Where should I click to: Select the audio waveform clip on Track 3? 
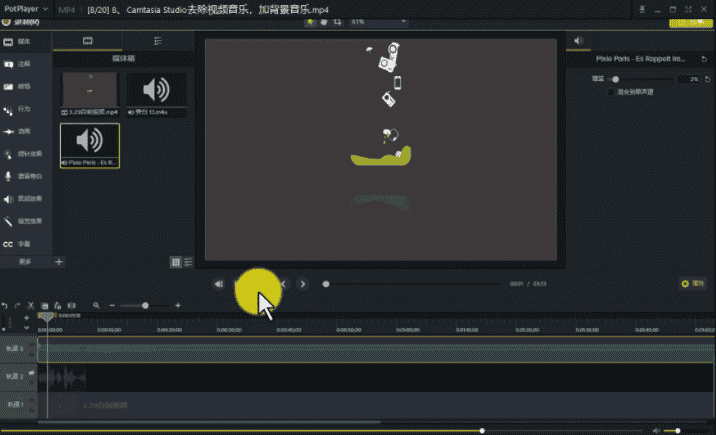376,350
